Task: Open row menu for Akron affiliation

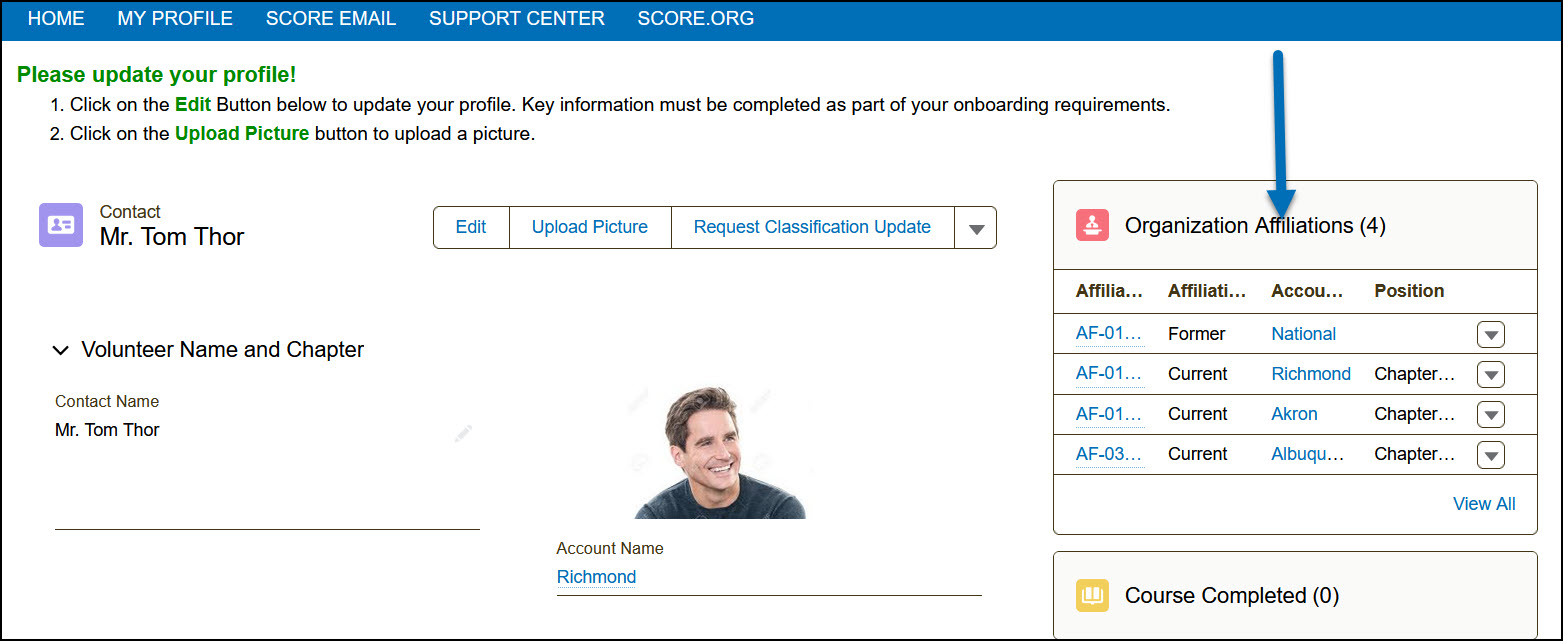Action: pyautogui.click(x=1490, y=415)
